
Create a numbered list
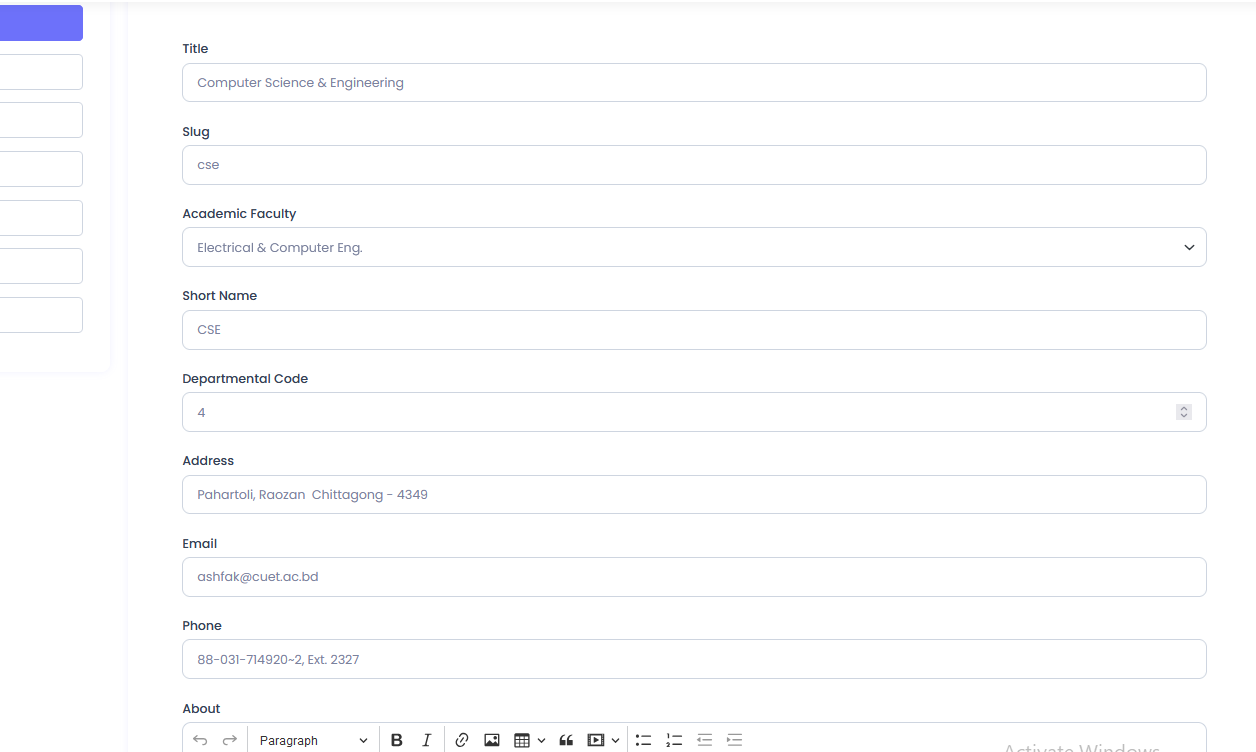(x=674, y=740)
